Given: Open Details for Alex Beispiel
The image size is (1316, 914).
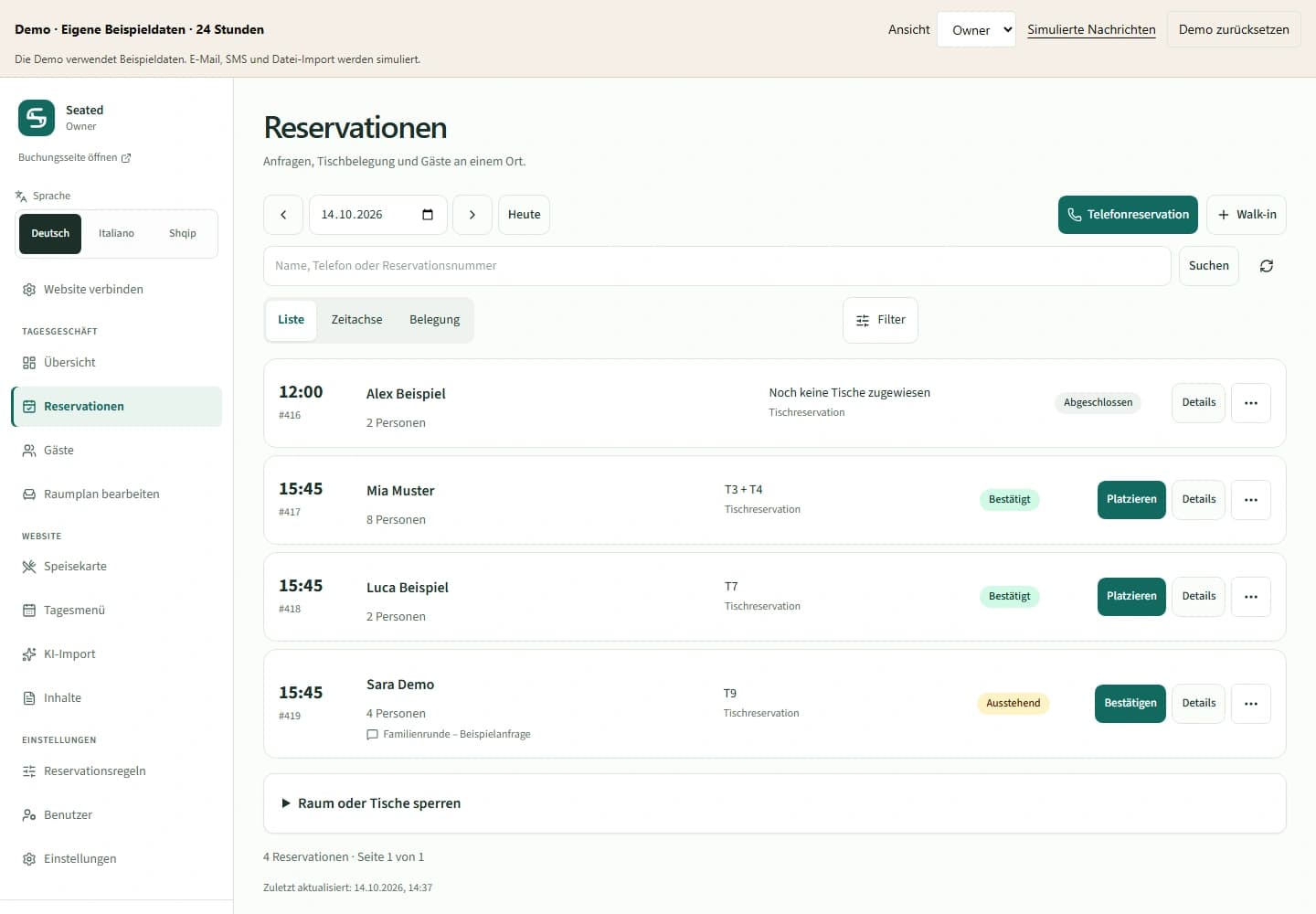Looking at the screenshot, I should [1198, 403].
